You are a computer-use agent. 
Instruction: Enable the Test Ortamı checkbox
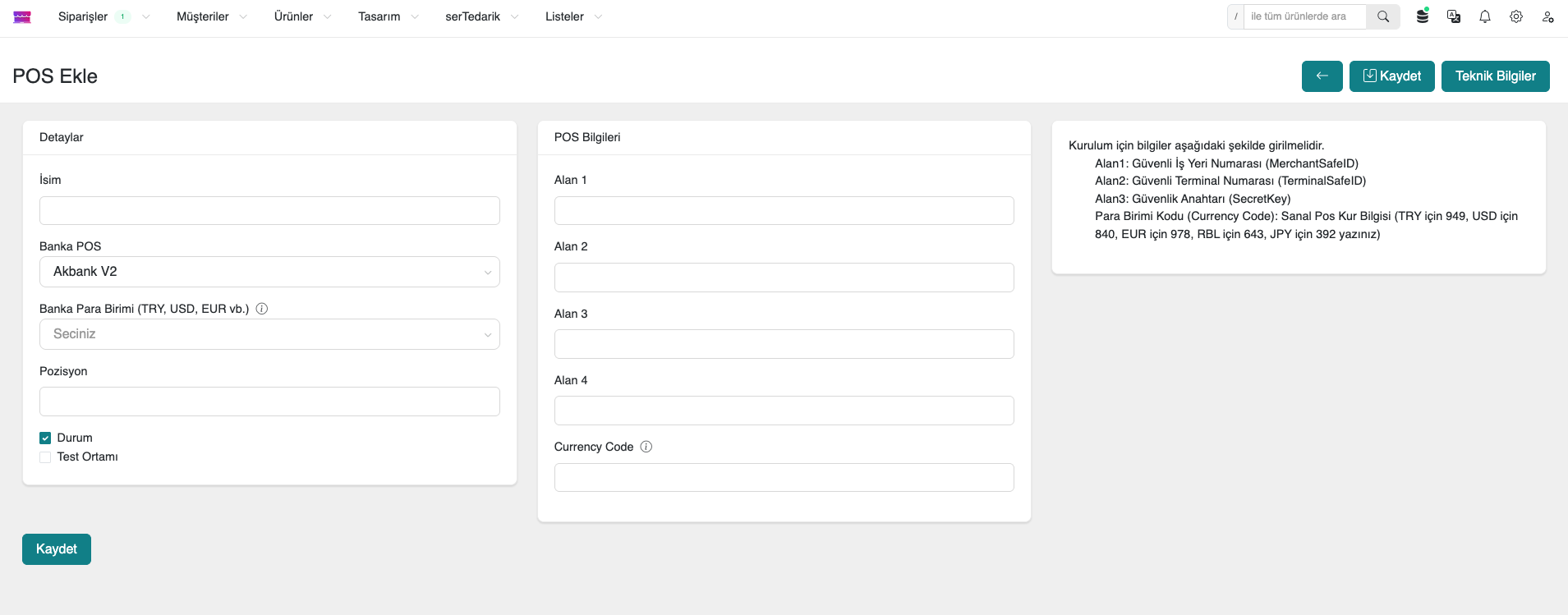point(45,457)
